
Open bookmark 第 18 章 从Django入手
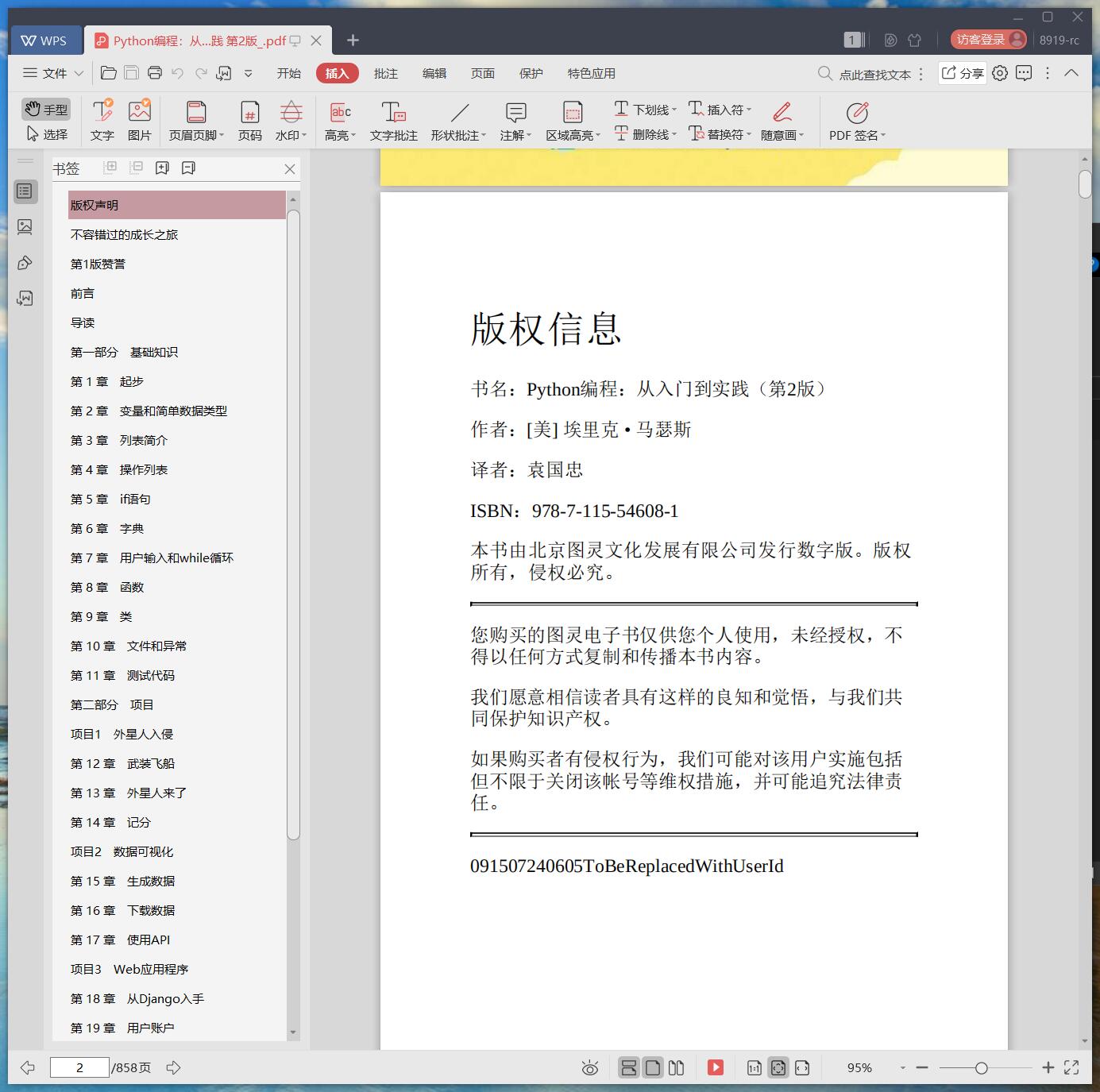pyautogui.click(x=137, y=998)
